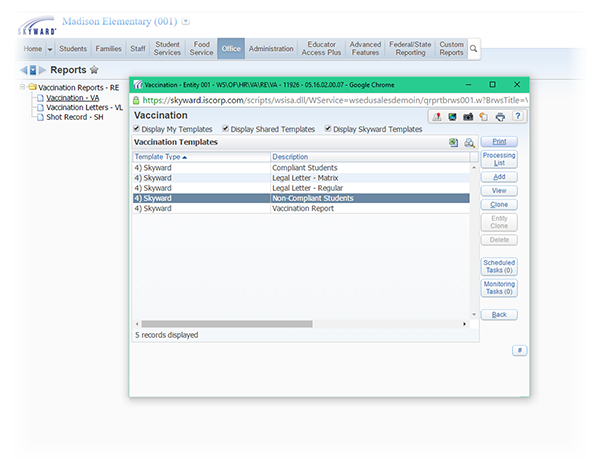Click the back arrow beside Reports
This screenshot has height=469, width=600.
point(24,70)
